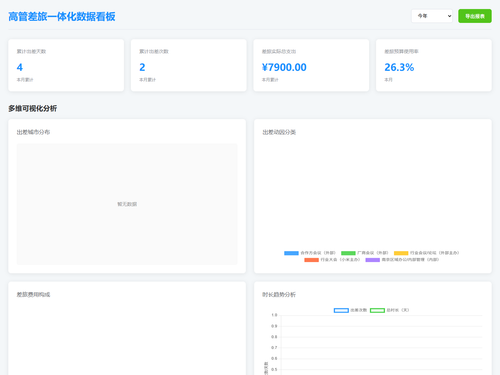Click the 1.0 y-axis label in trend chart
The image size is (500, 375).
tap(274, 315)
